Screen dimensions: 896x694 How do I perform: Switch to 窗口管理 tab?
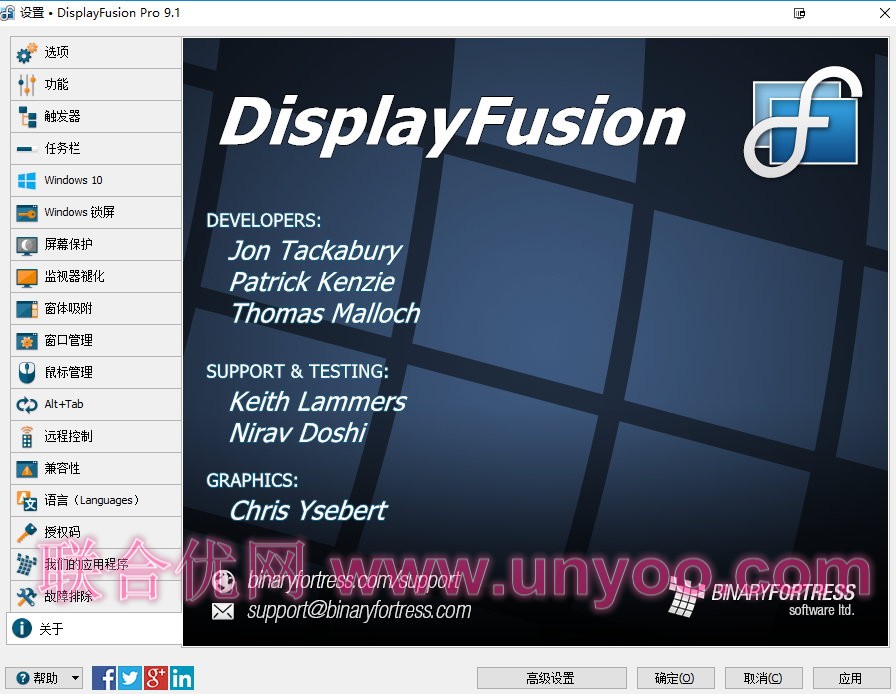tap(96, 341)
